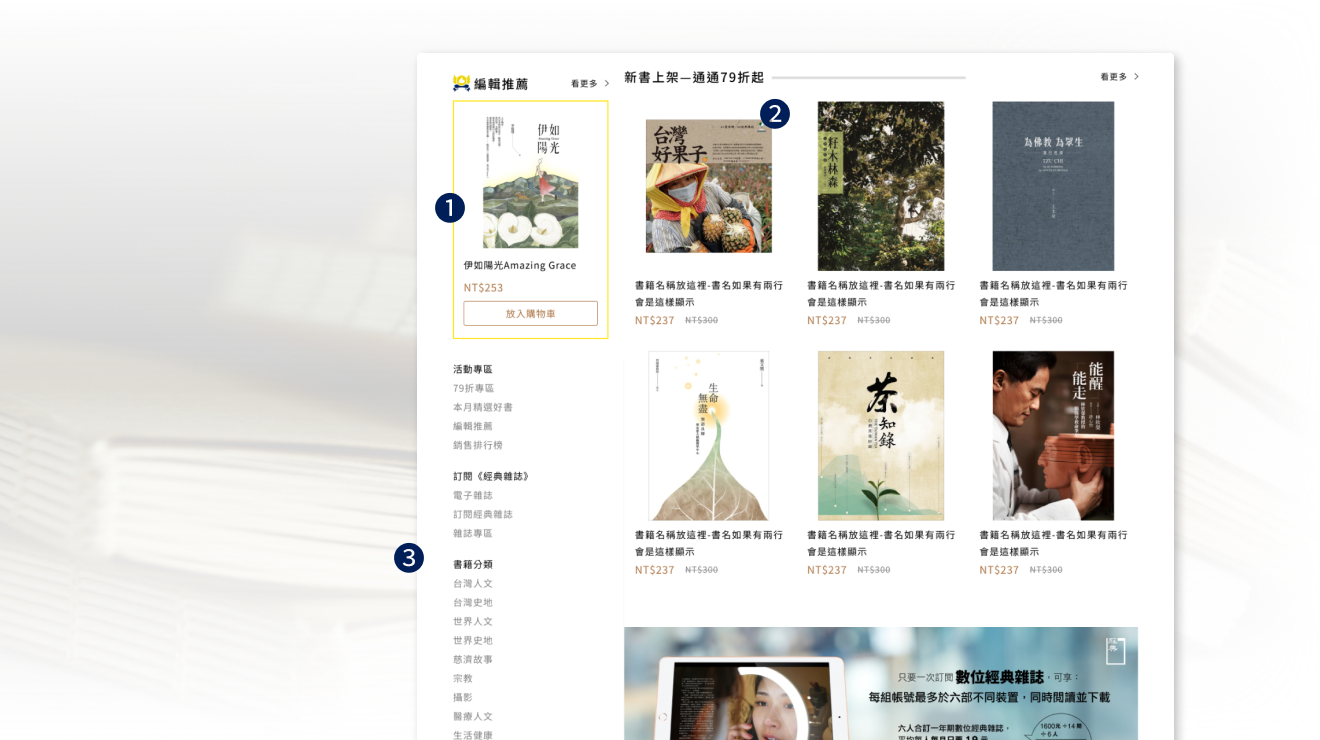
Task: Select the 籽木林森 book cover
Action: point(880,186)
